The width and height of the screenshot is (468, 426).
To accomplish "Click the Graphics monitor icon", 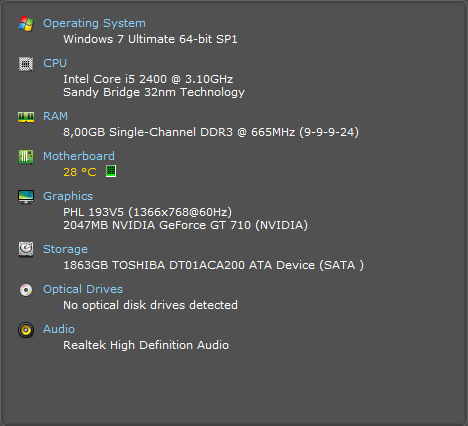I will point(26,197).
